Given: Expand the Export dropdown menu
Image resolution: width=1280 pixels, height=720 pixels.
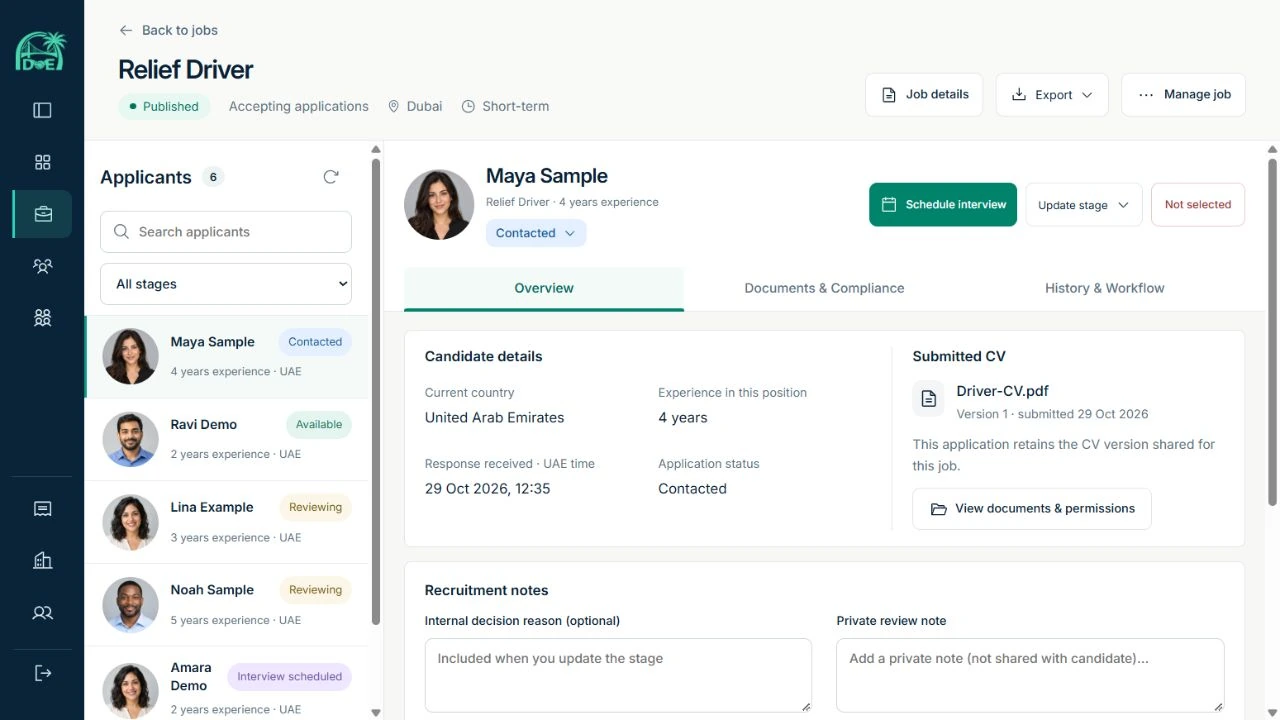Looking at the screenshot, I should [x=1052, y=95].
